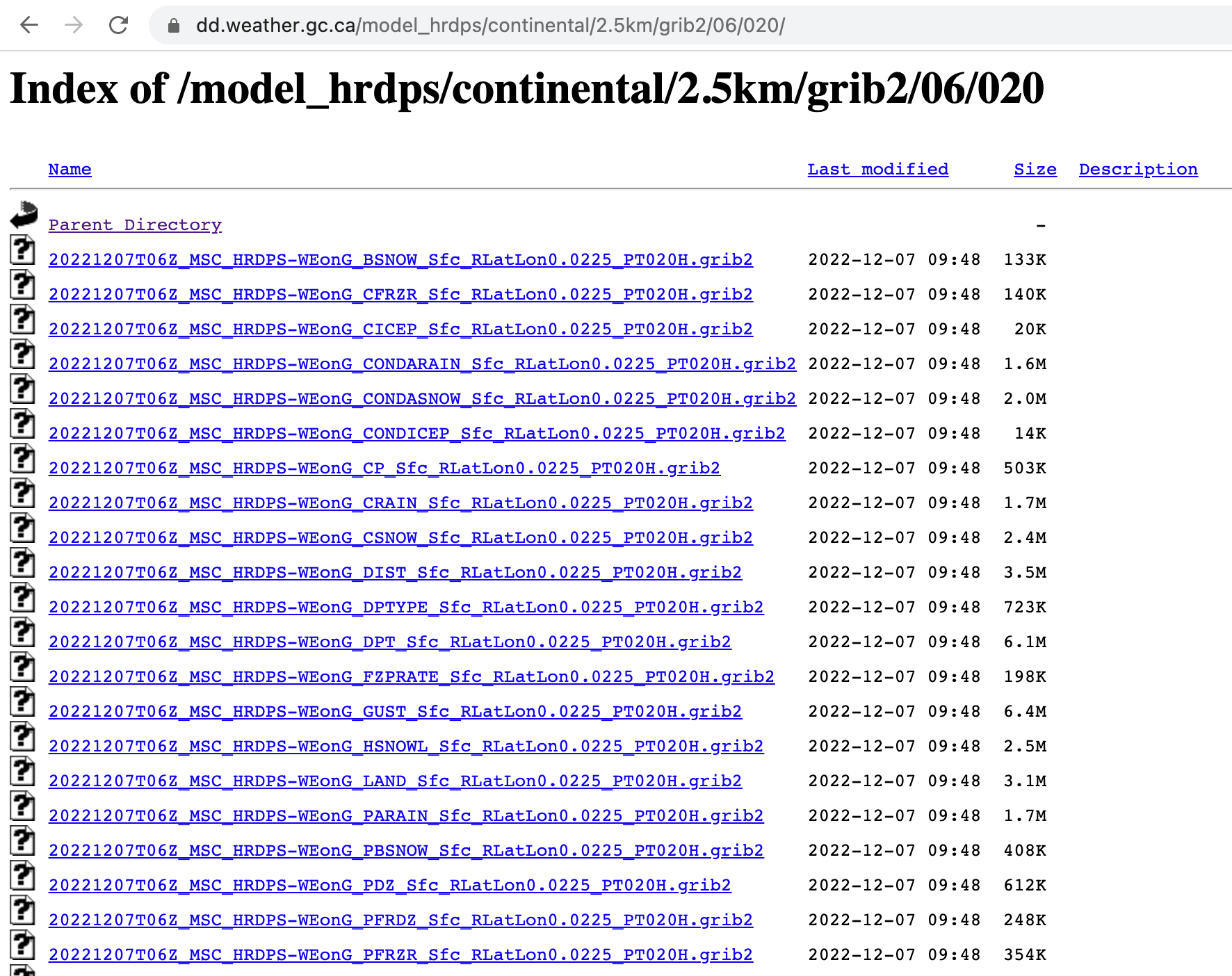
Task: Click the browser forward arrow
Action: (x=74, y=26)
